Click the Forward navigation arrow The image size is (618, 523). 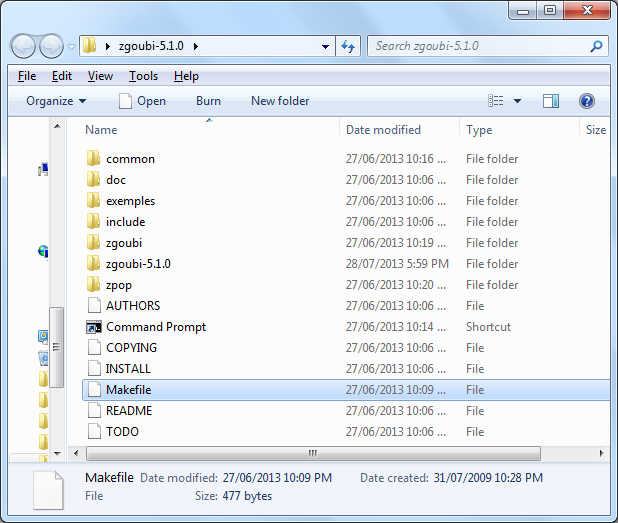pos(51,47)
